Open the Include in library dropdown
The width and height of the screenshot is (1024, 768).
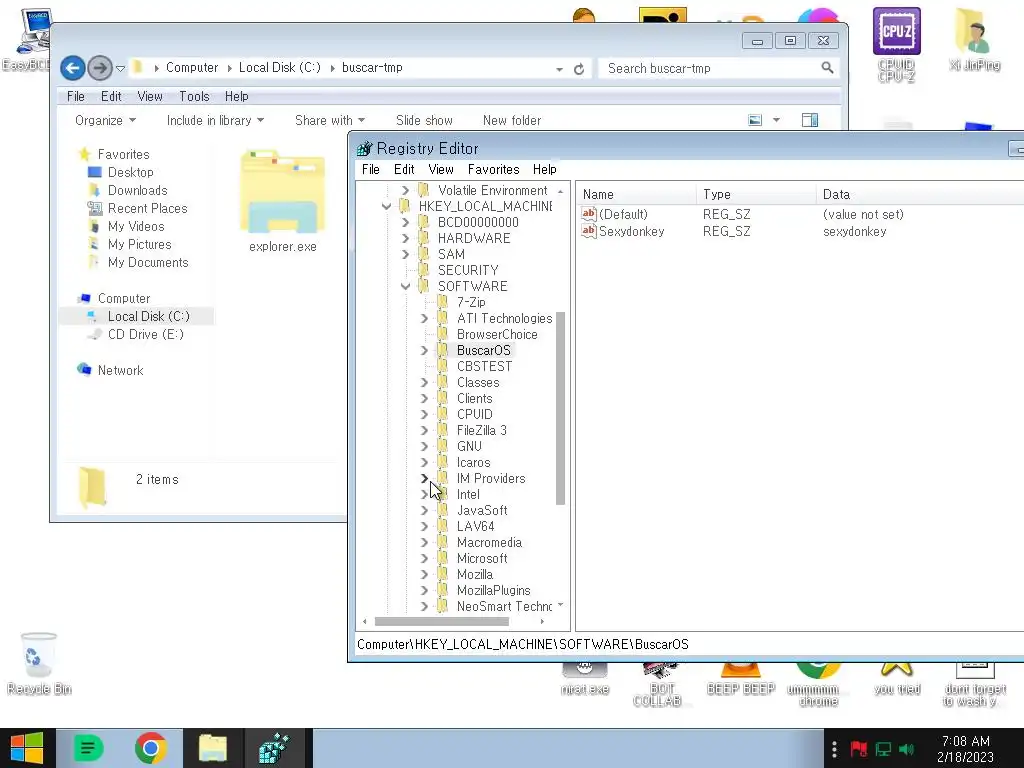pyautogui.click(x=216, y=120)
